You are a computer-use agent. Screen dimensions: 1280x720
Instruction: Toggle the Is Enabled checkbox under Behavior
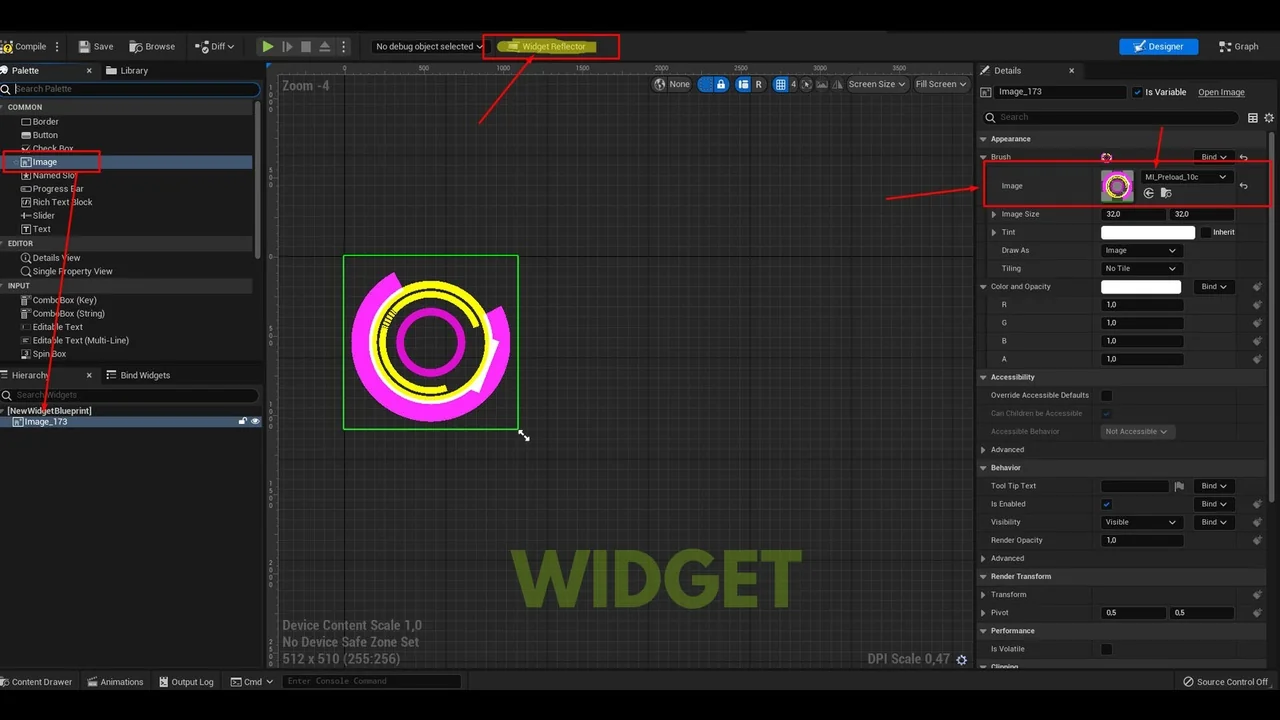1106,504
